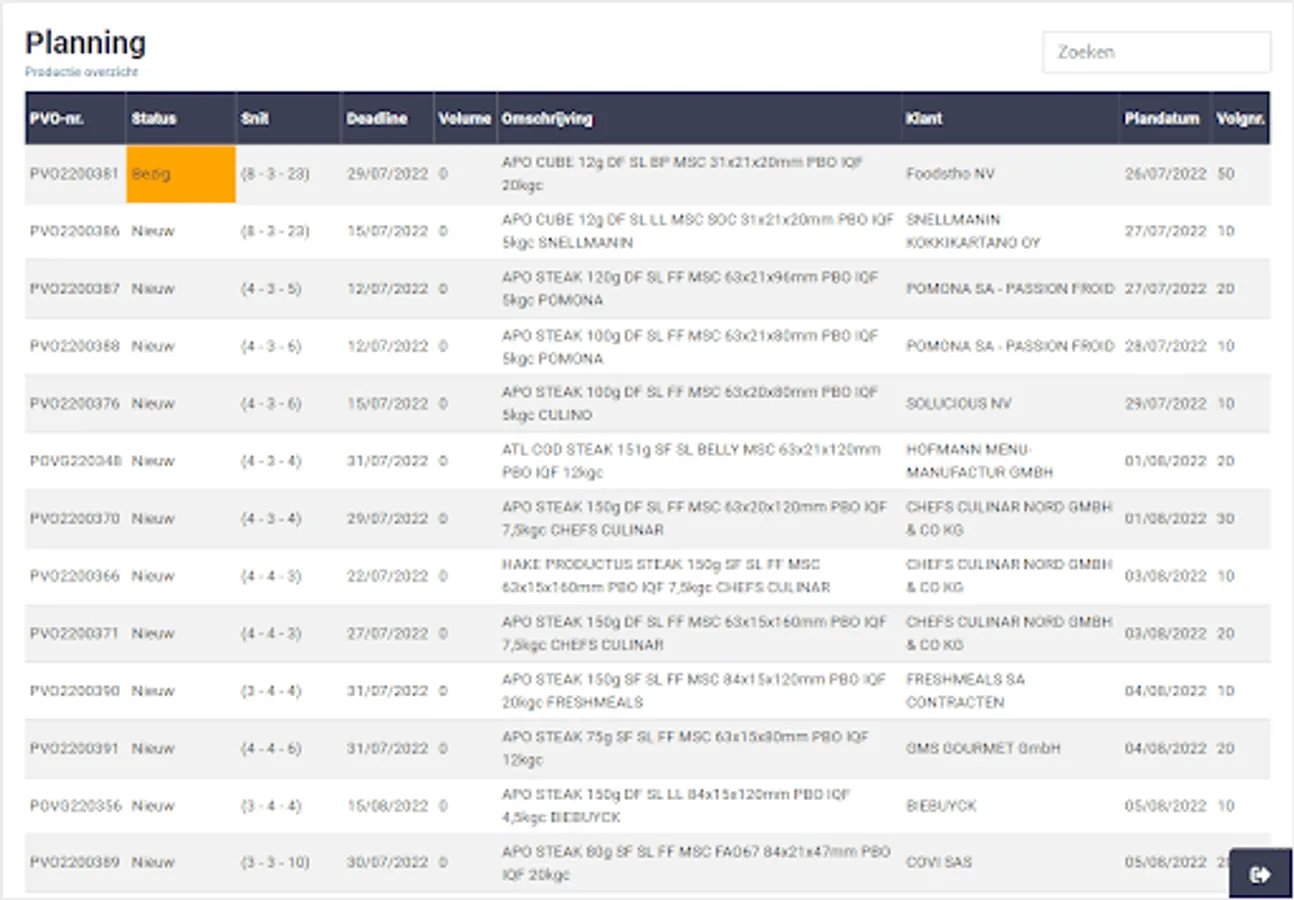Select order PVO2200371
The width and height of the screenshot is (1294, 900).
pos(74,634)
